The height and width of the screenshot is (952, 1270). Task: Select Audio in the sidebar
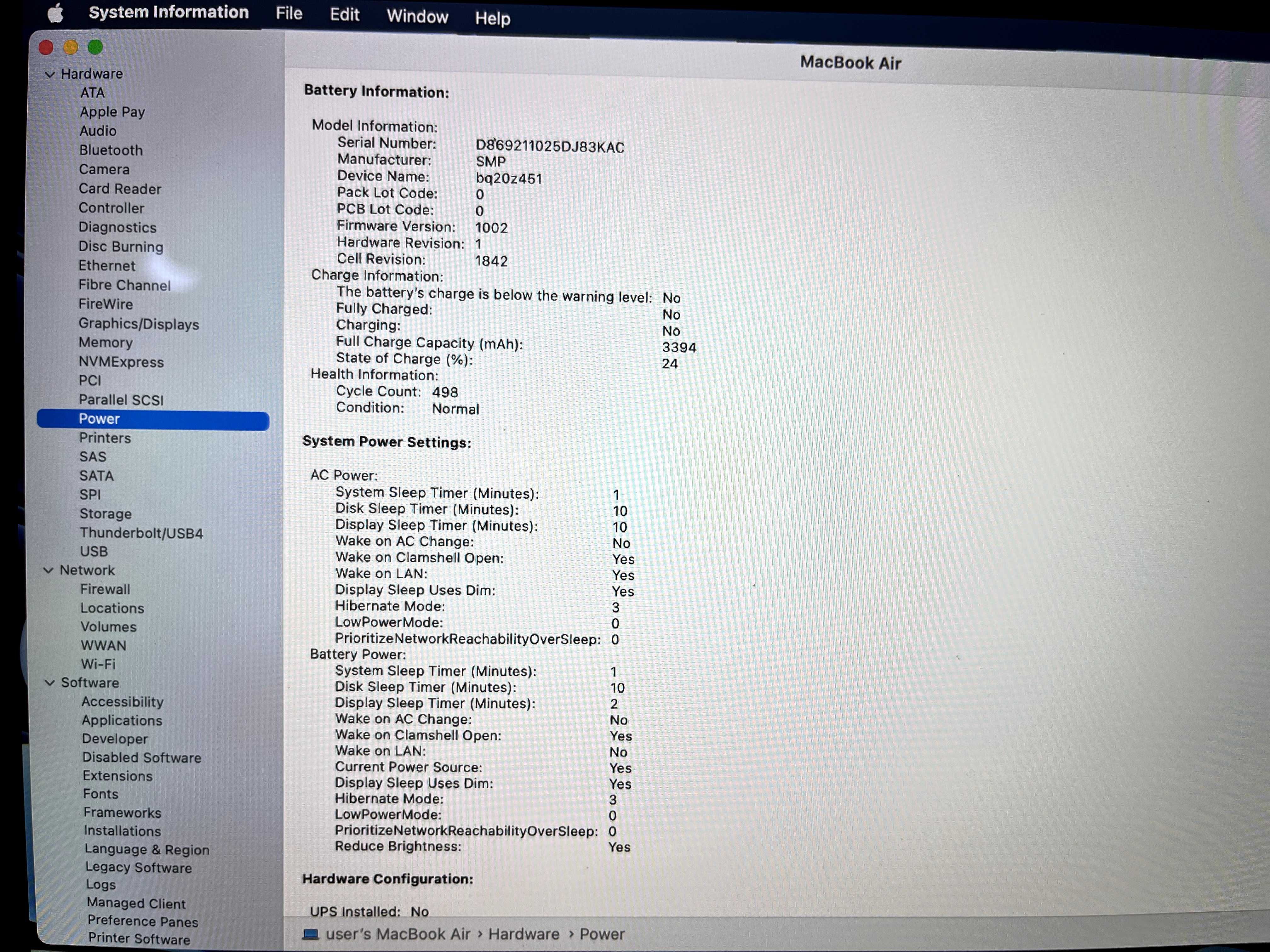click(98, 131)
